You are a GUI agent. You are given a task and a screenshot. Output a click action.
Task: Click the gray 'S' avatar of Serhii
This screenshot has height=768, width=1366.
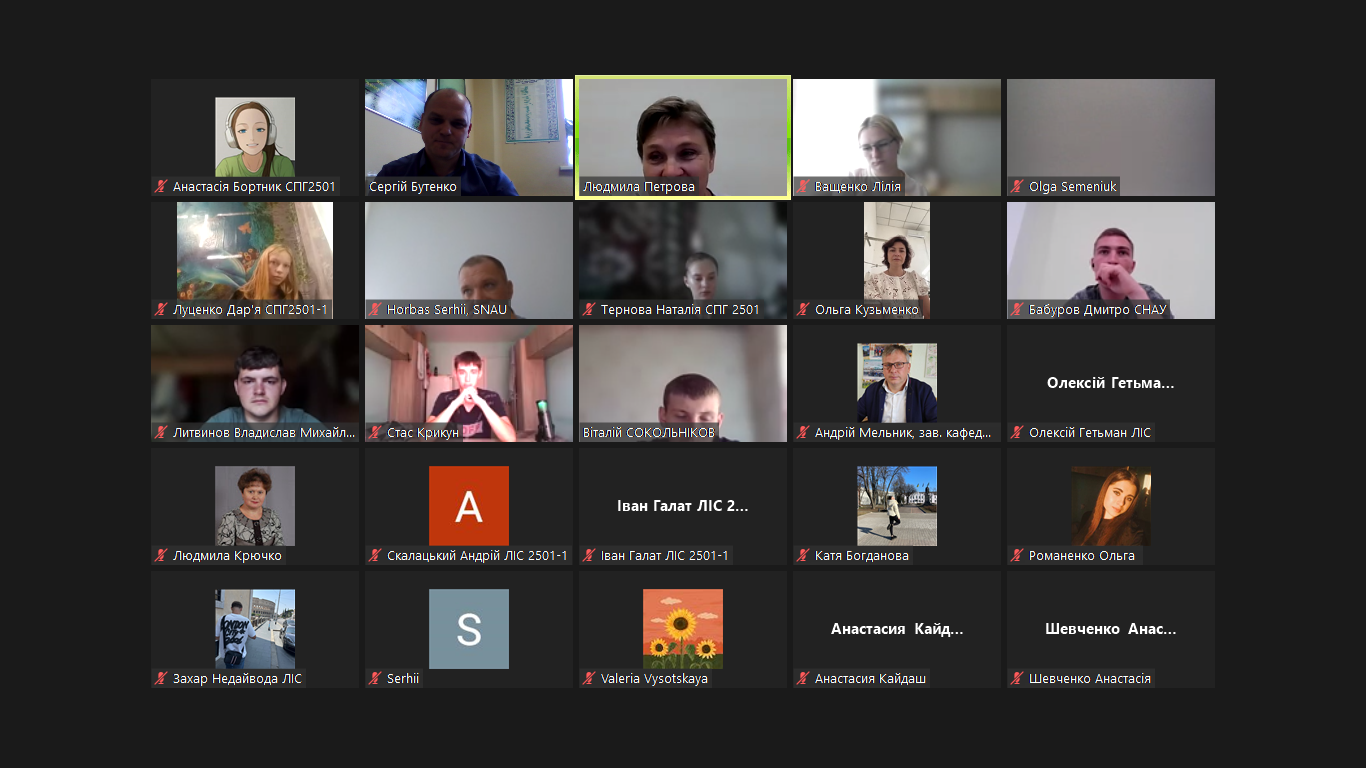(469, 629)
